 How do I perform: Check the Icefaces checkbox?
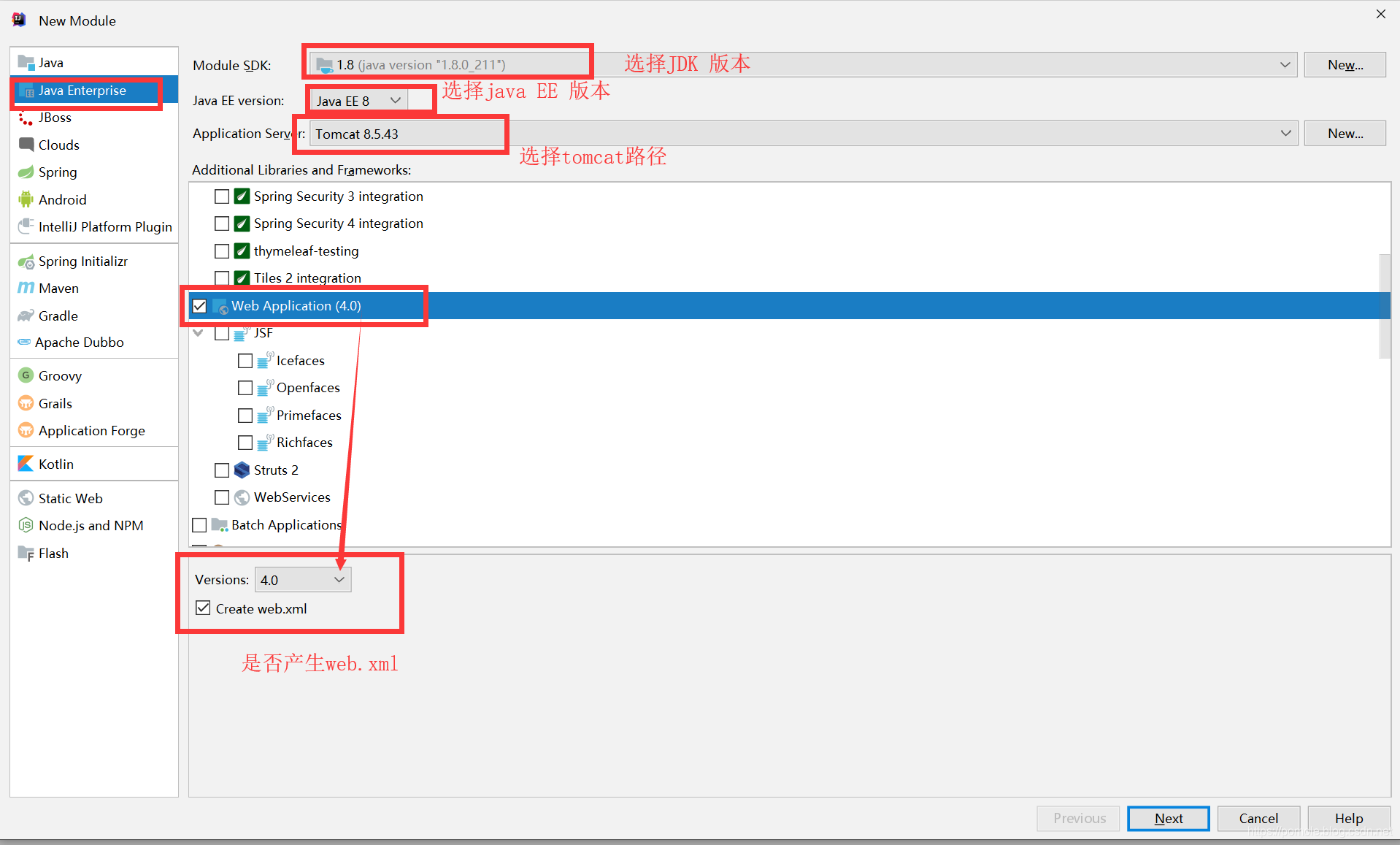(245, 361)
